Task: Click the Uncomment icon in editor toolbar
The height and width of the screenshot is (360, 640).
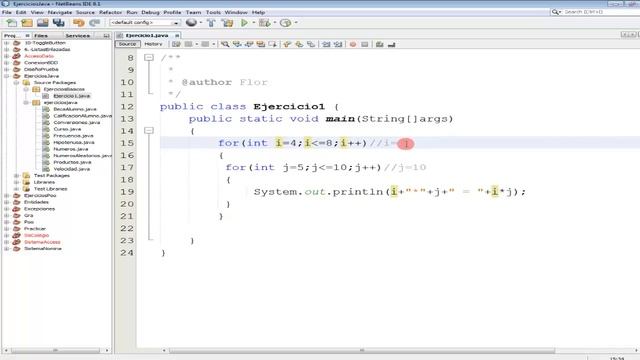Action: tap(391, 44)
